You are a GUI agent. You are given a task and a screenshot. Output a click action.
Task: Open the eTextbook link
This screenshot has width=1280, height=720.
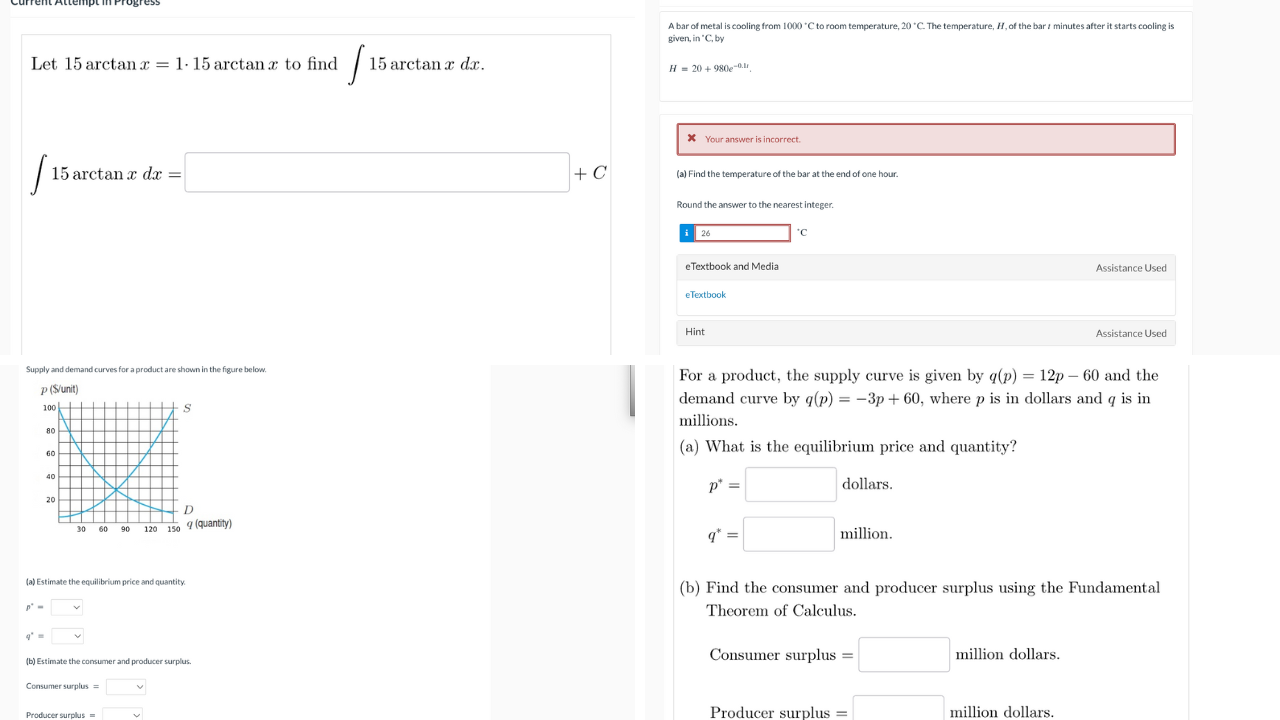(705, 294)
